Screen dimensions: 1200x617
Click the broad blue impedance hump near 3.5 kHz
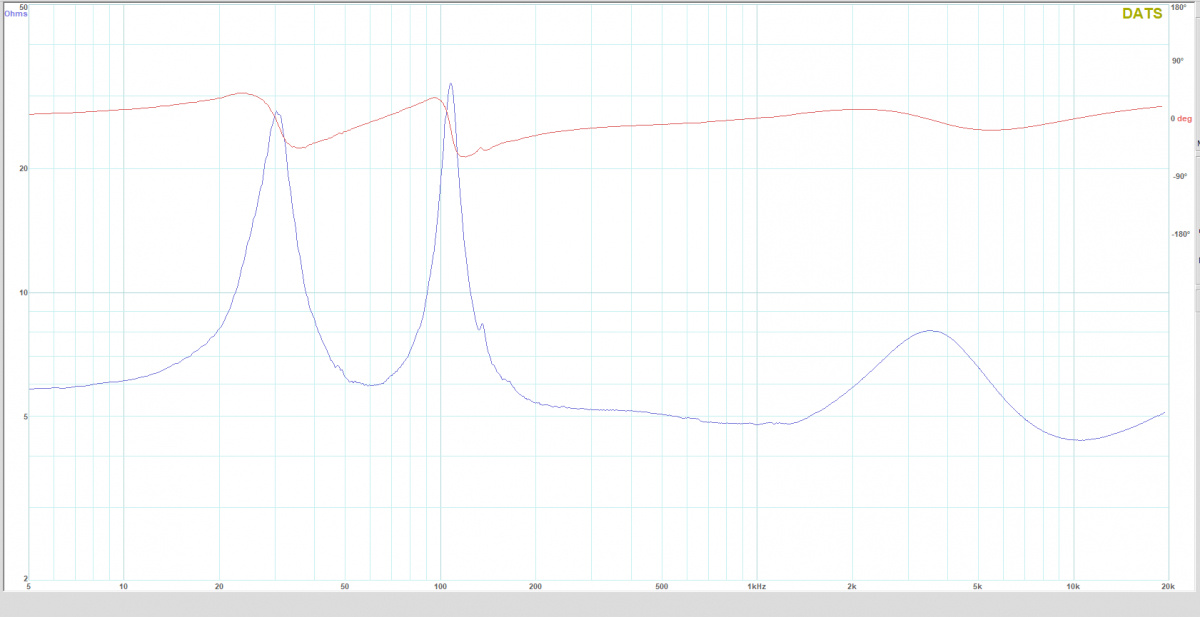(x=931, y=331)
